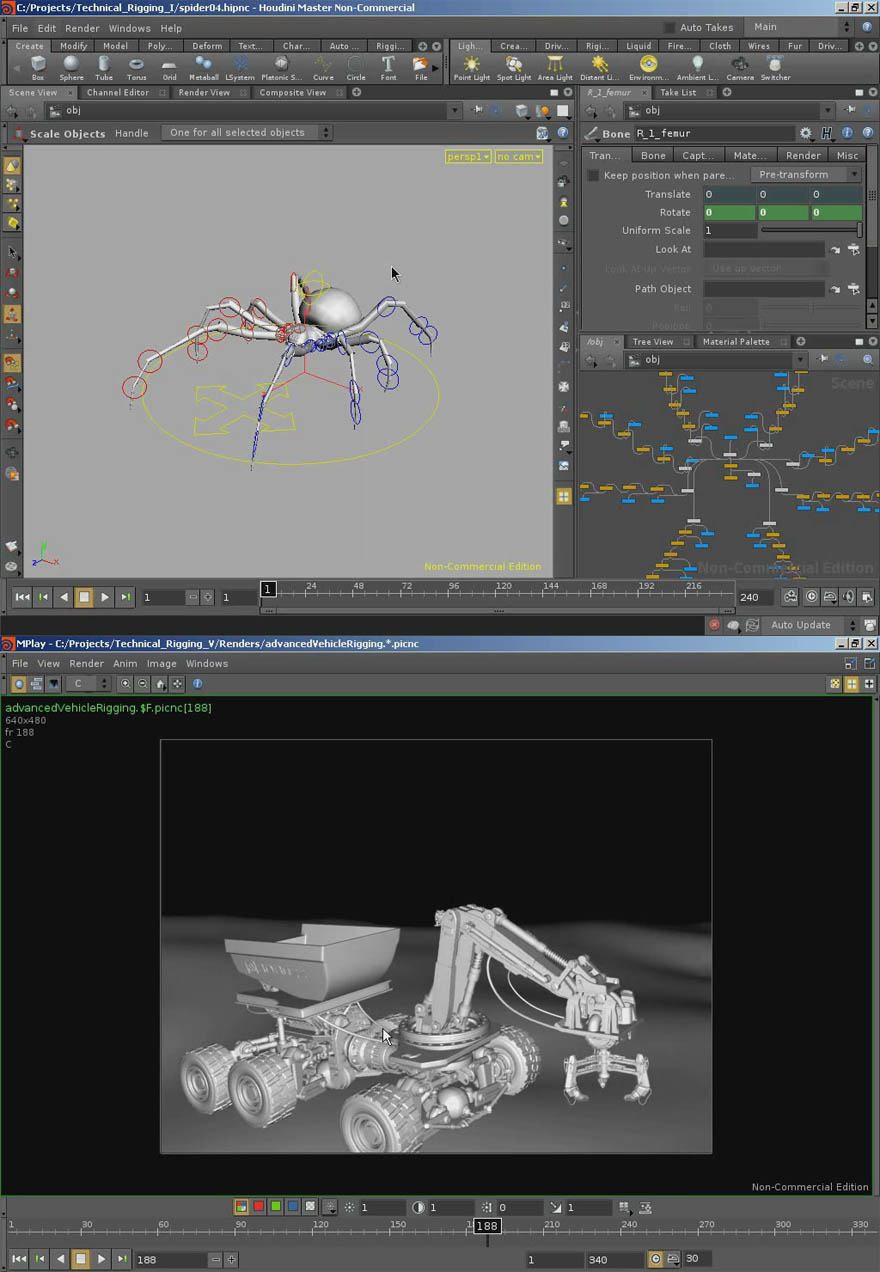Viewport: 880px width, 1272px height.
Task: Toggle real-time playback in Houdini playbar
Action: (811, 597)
